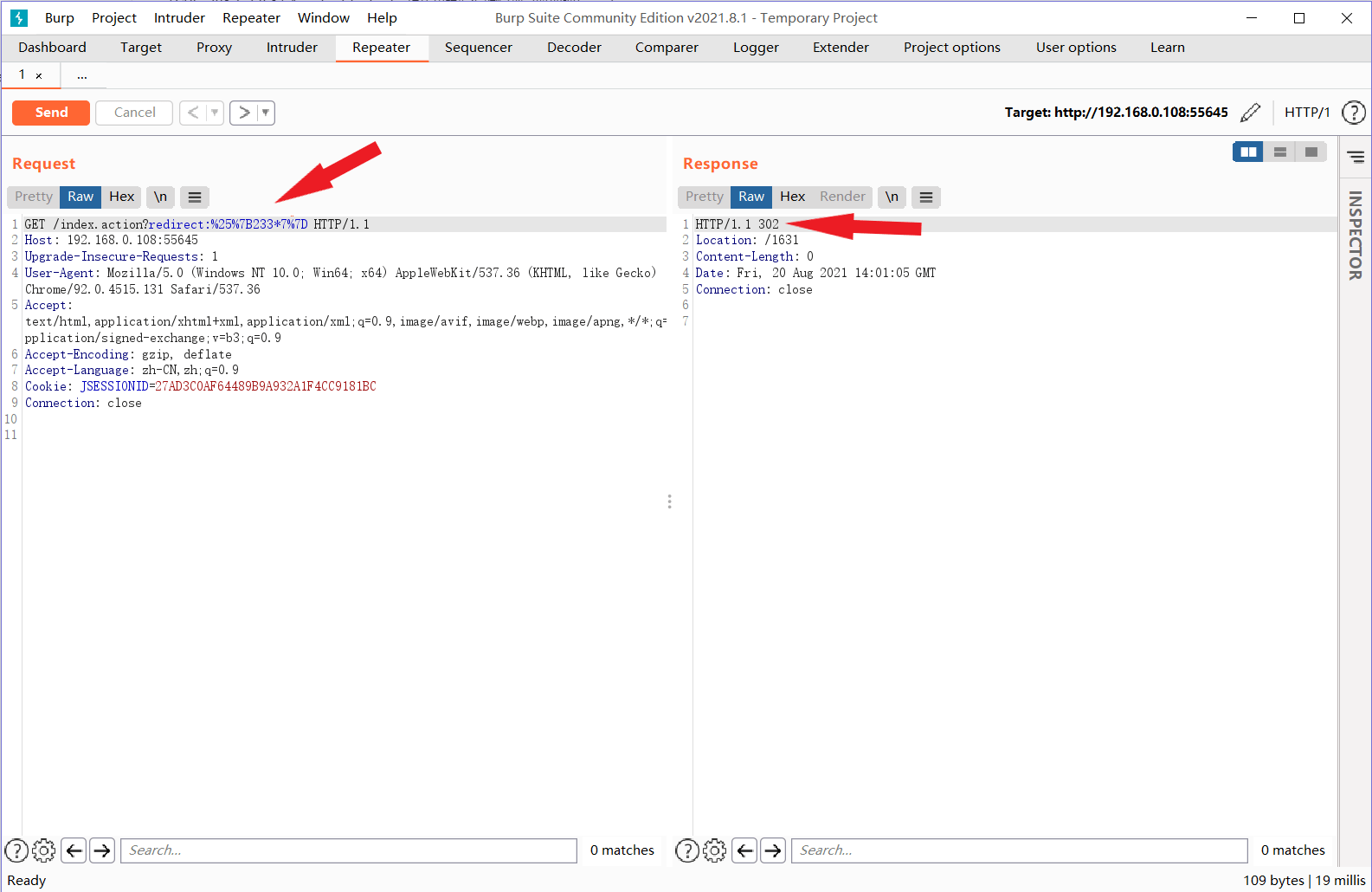Select side-by-side layout icon

click(x=1248, y=152)
